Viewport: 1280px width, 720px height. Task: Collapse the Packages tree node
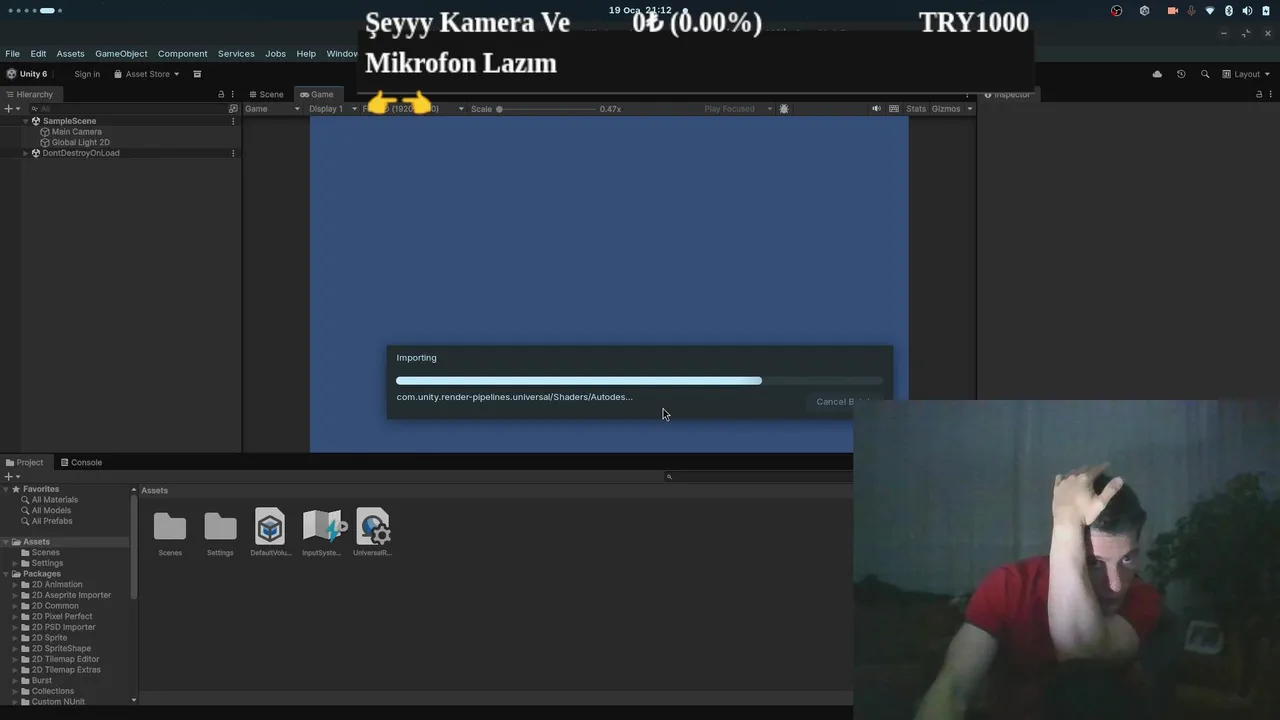pyautogui.click(x=6, y=574)
